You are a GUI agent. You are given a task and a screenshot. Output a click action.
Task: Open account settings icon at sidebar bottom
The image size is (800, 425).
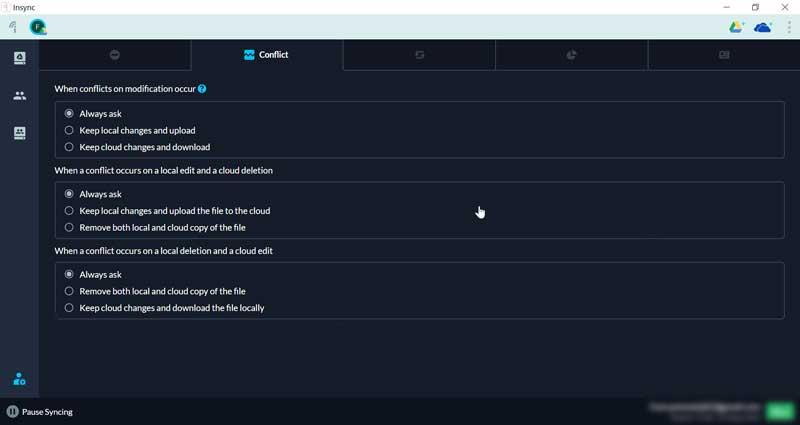(19, 379)
